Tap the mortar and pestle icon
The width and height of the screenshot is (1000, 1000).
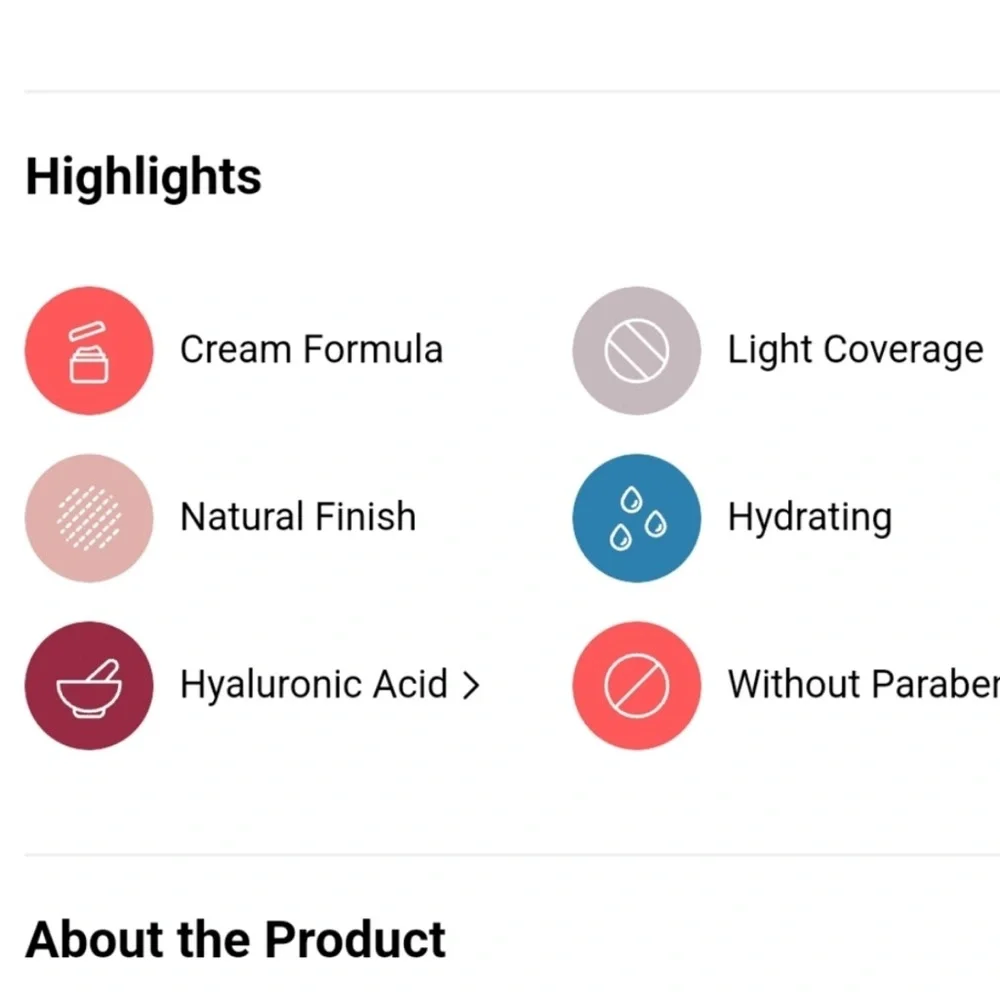(88, 685)
